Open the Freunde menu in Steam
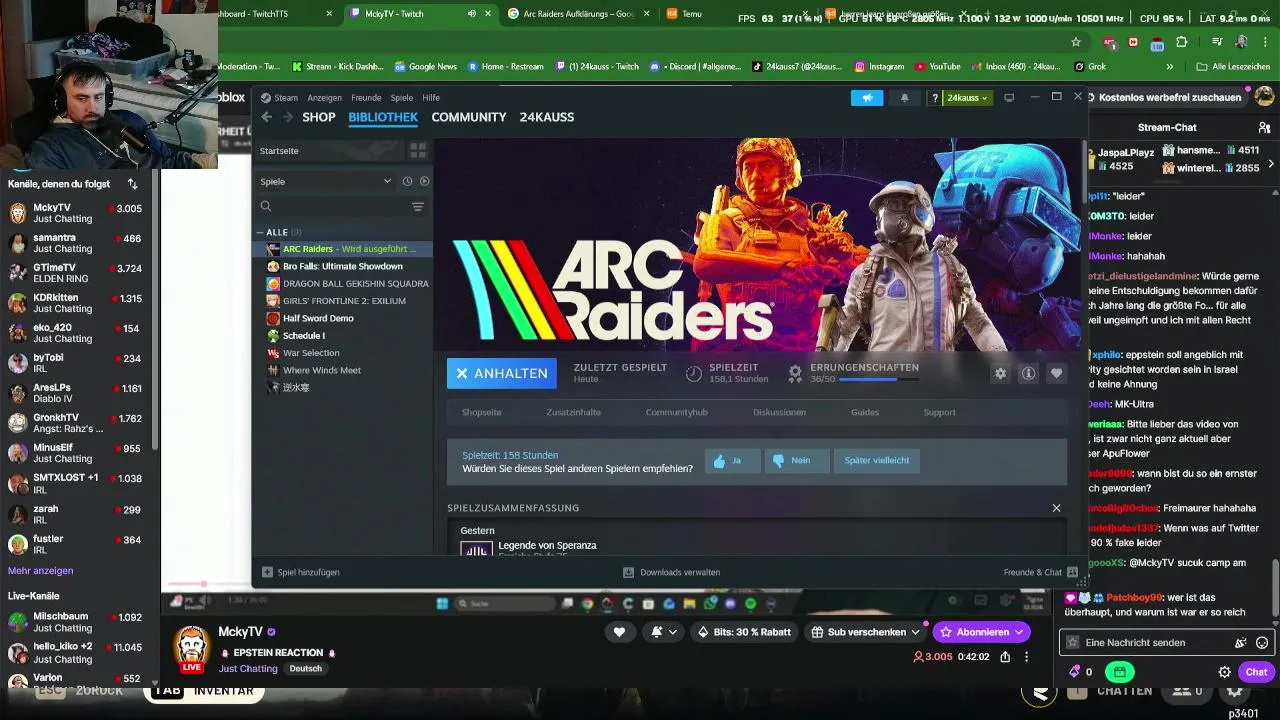Screen dimensions: 1280x720 coord(366,98)
